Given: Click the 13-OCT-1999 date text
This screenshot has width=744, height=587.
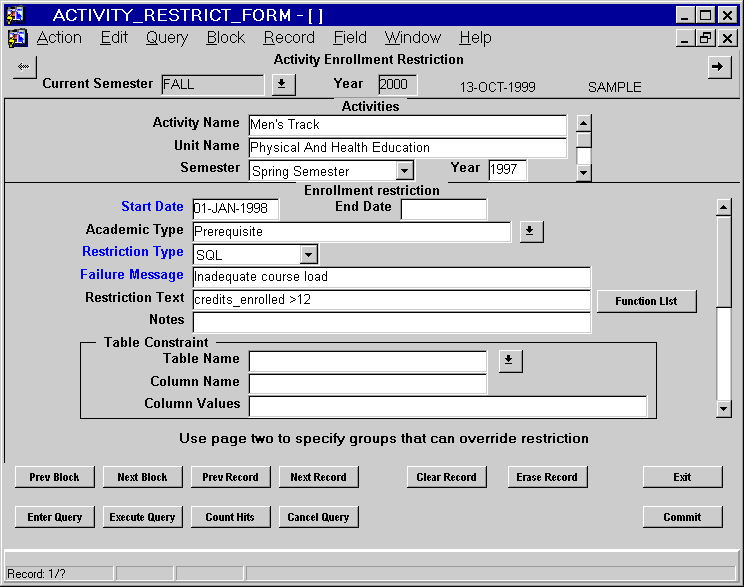Looking at the screenshot, I should tap(497, 87).
